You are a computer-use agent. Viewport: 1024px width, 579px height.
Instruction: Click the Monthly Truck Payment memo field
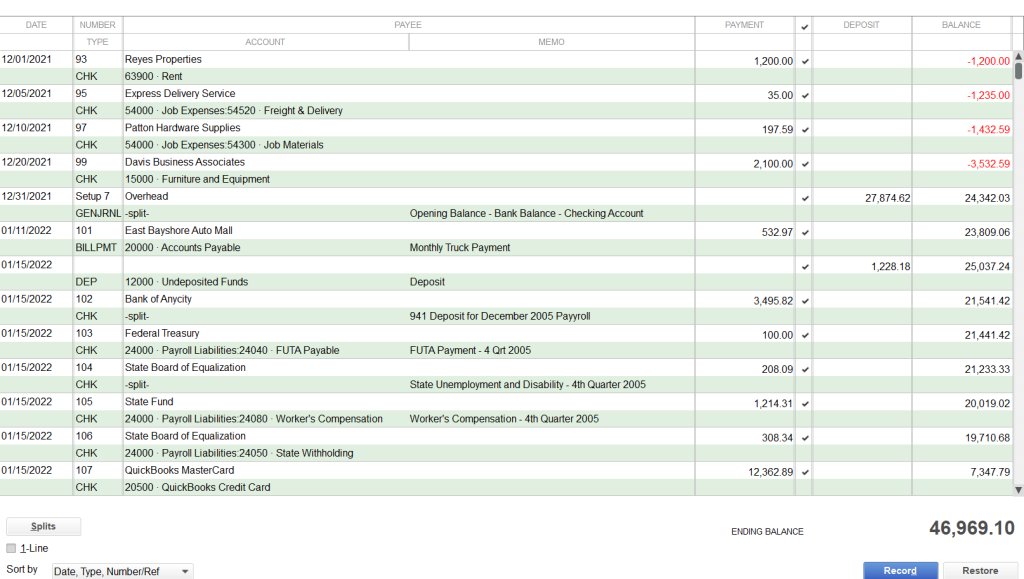coord(550,247)
